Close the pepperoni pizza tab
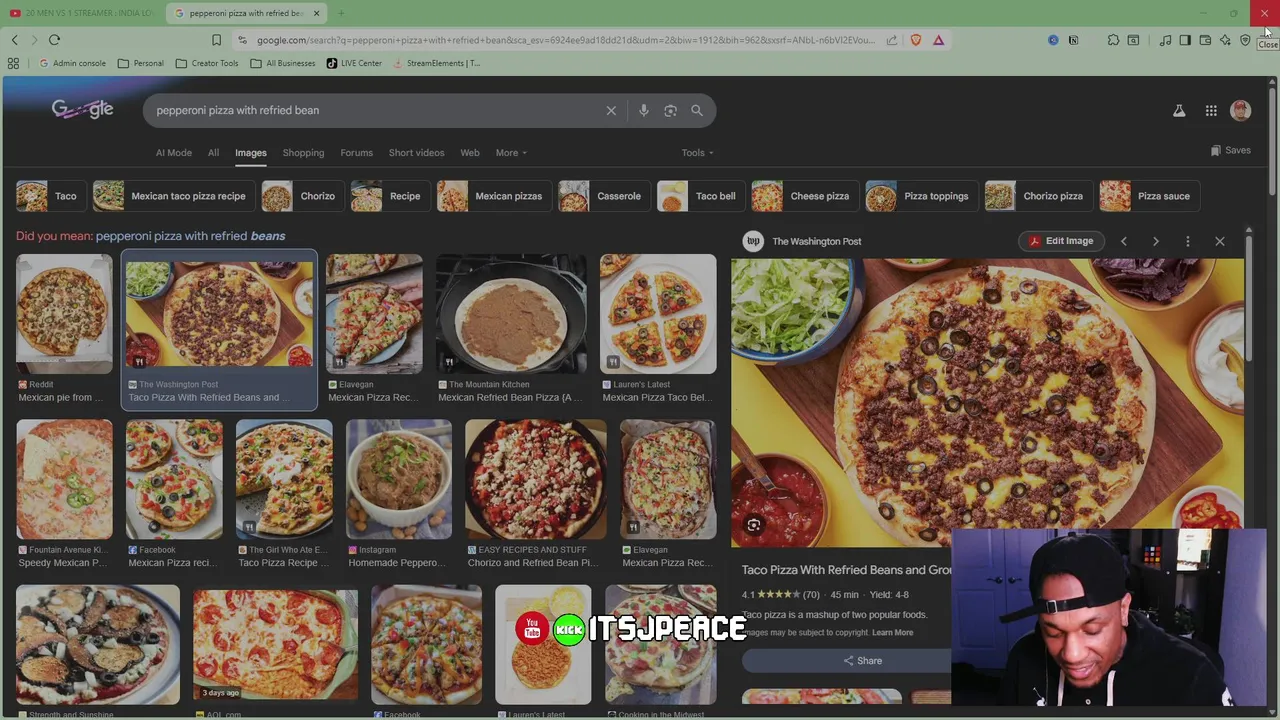The width and height of the screenshot is (1280, 720). click(x=317, y=13)
